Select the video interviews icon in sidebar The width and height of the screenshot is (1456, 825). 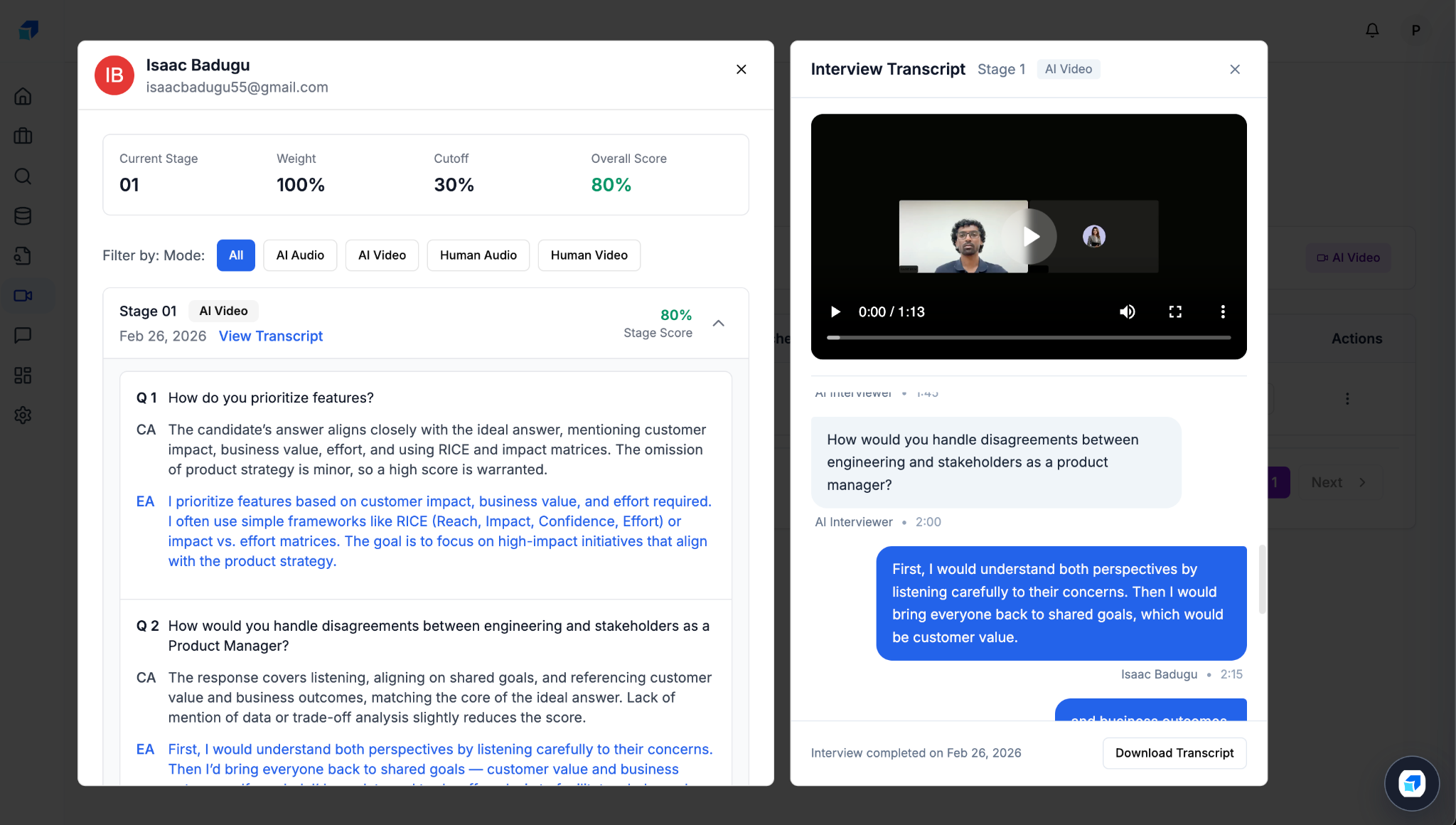click(x=23, y=295)
